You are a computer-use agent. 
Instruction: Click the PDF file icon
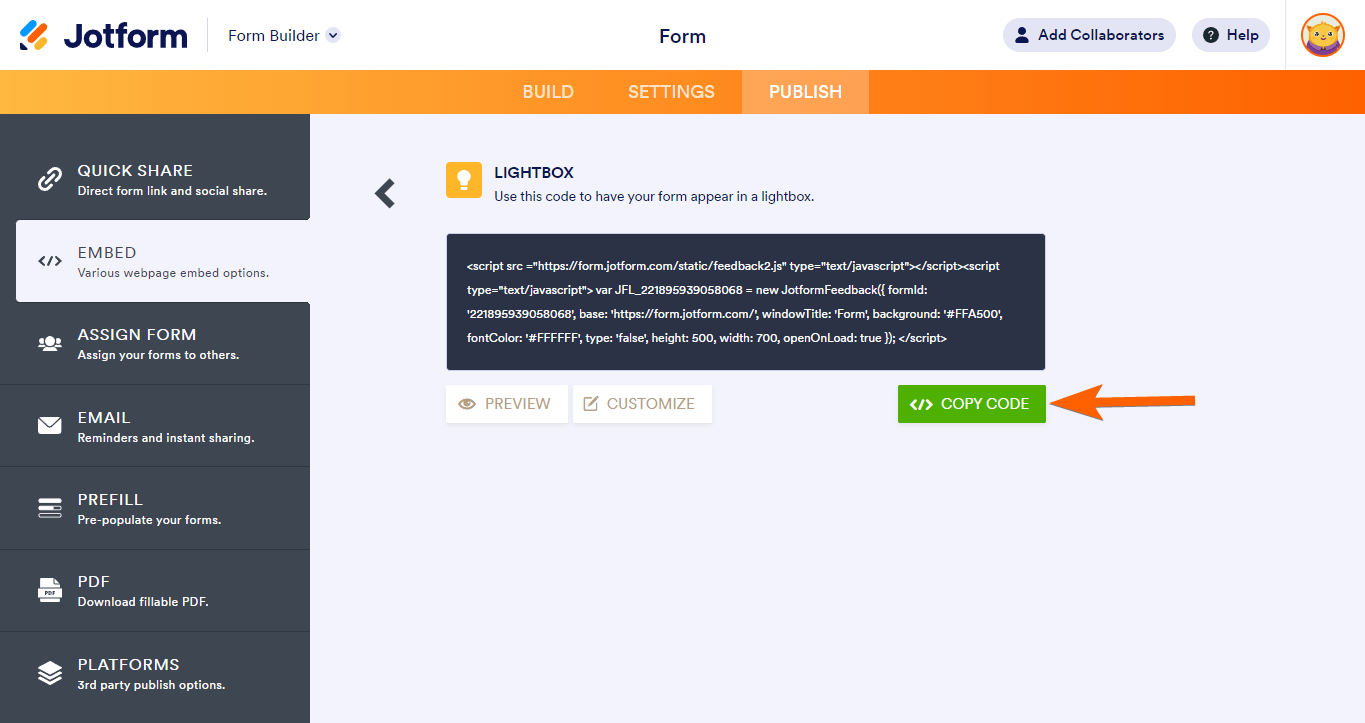pyautogui.click(x=50, y=590)
